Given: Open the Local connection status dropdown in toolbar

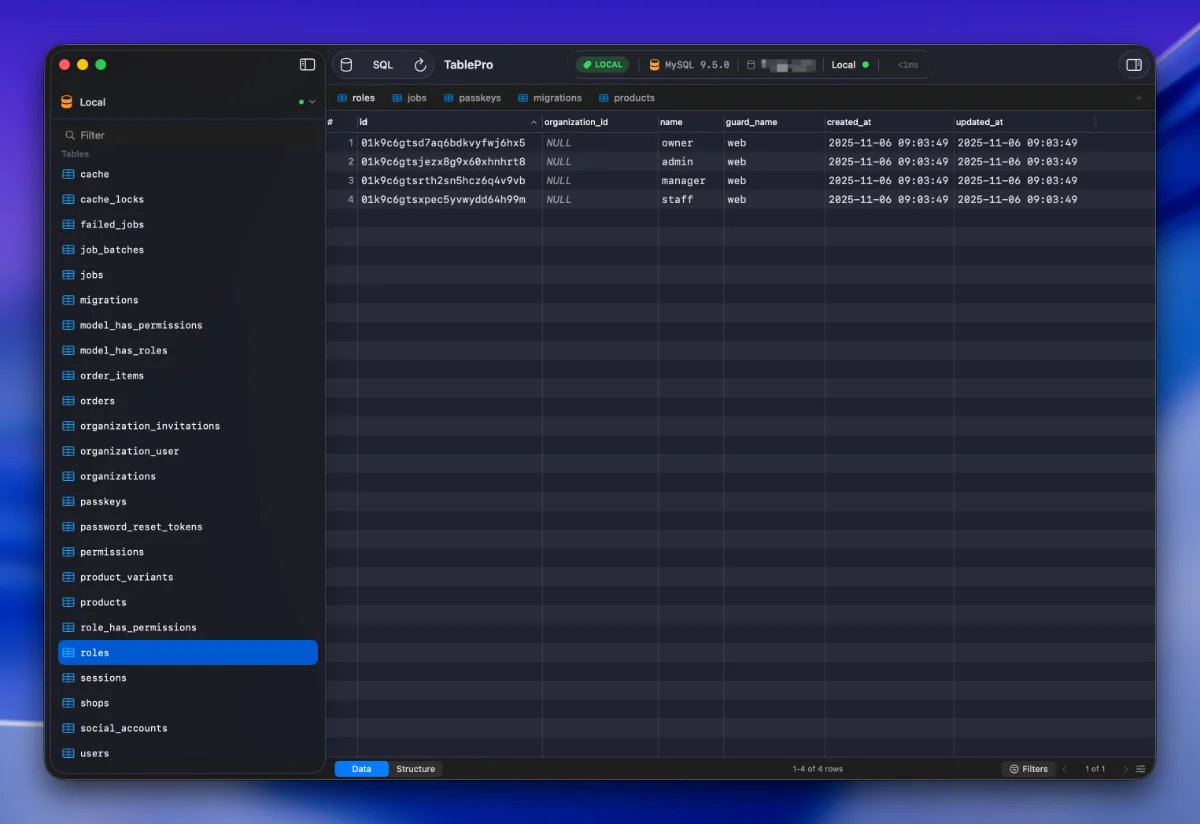Looking at the screenshot, I should [848, 64].
